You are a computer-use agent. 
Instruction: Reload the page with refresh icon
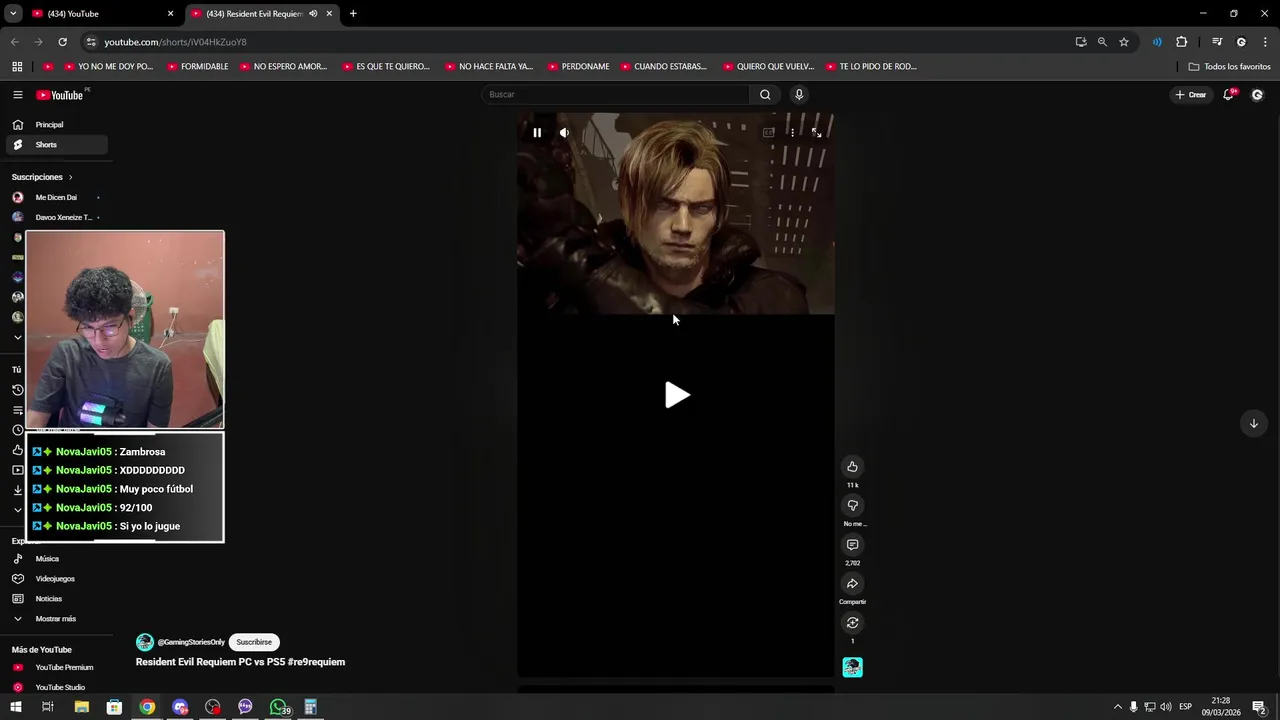tap(62, 42)
